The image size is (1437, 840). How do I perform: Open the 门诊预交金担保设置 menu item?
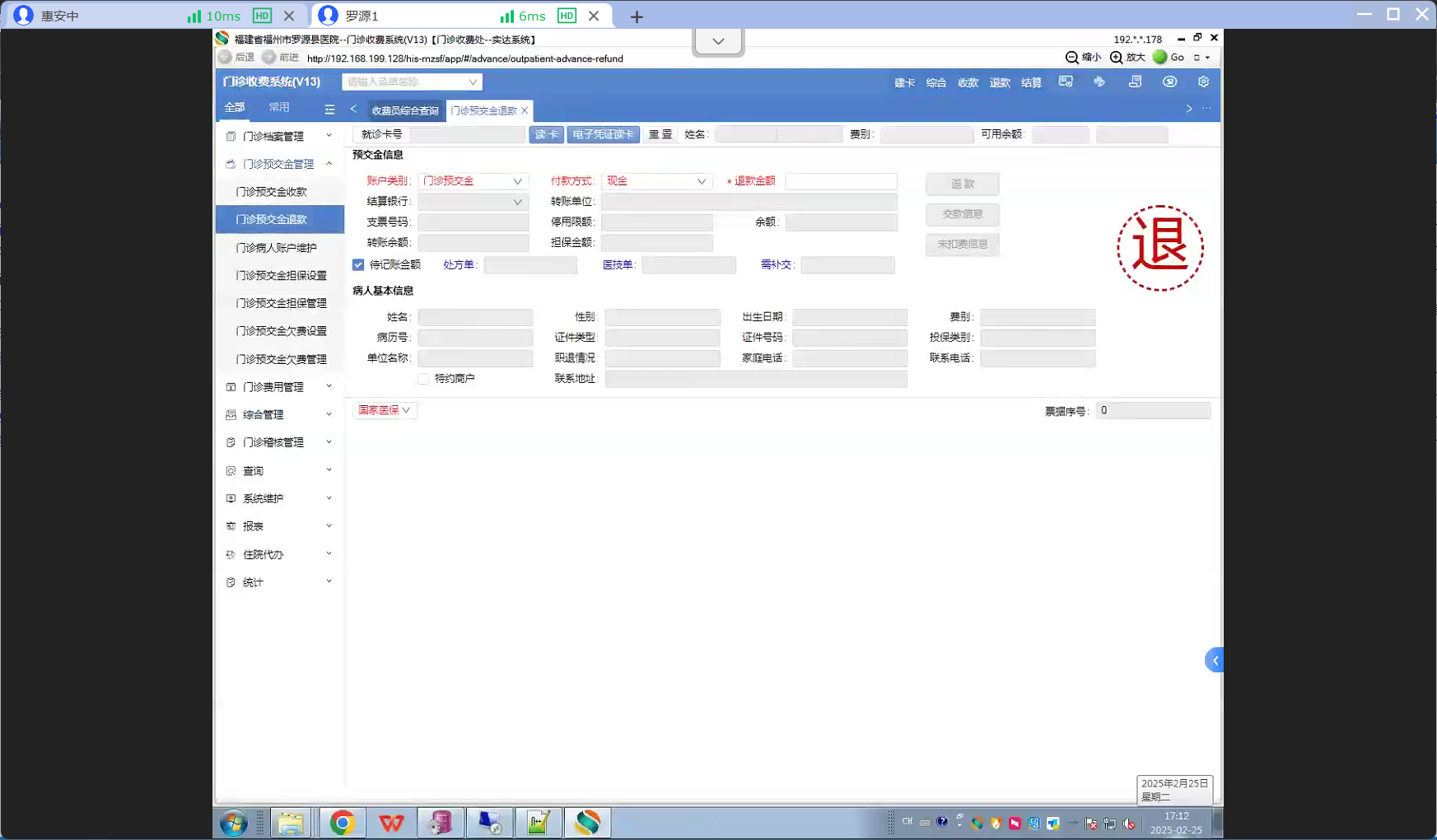[280, 276]
